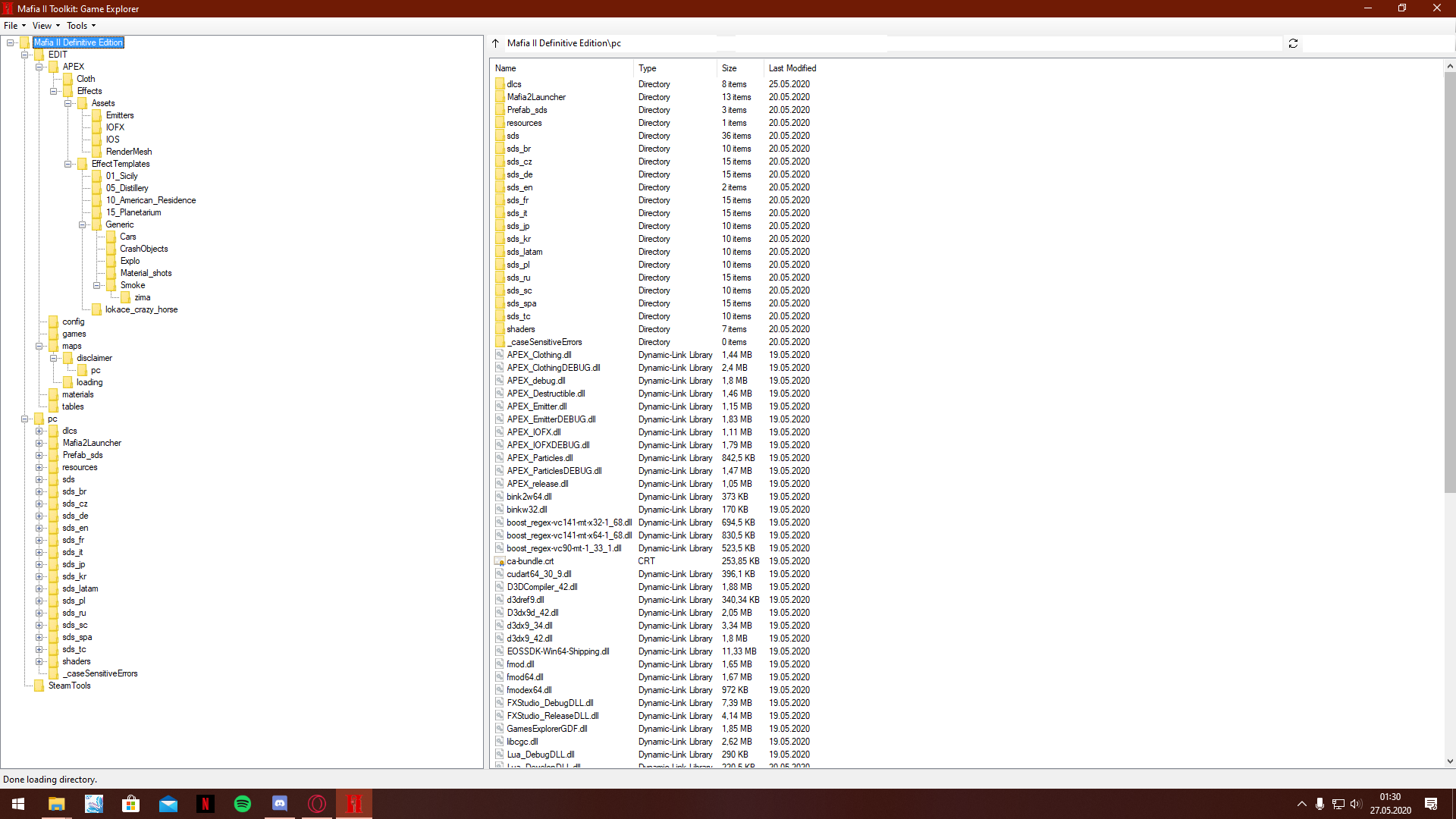Screen dimensions: 1456x819
Task: Click the D3DCompiler_42.dll file icon
Action: click(500, 587)
